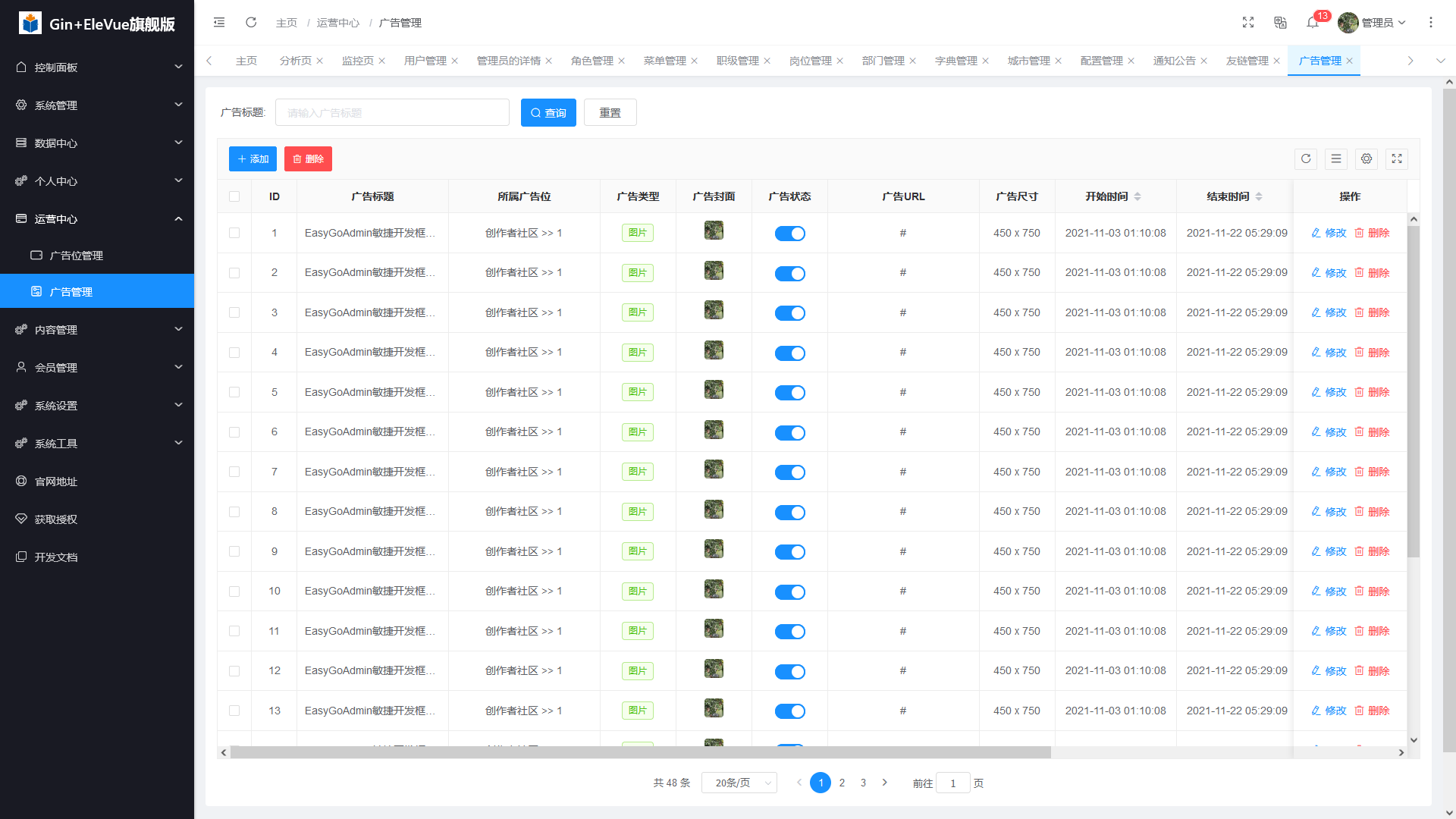Click the blue 添加 button
Screen dimensions: 1456x819
[253, 158]
